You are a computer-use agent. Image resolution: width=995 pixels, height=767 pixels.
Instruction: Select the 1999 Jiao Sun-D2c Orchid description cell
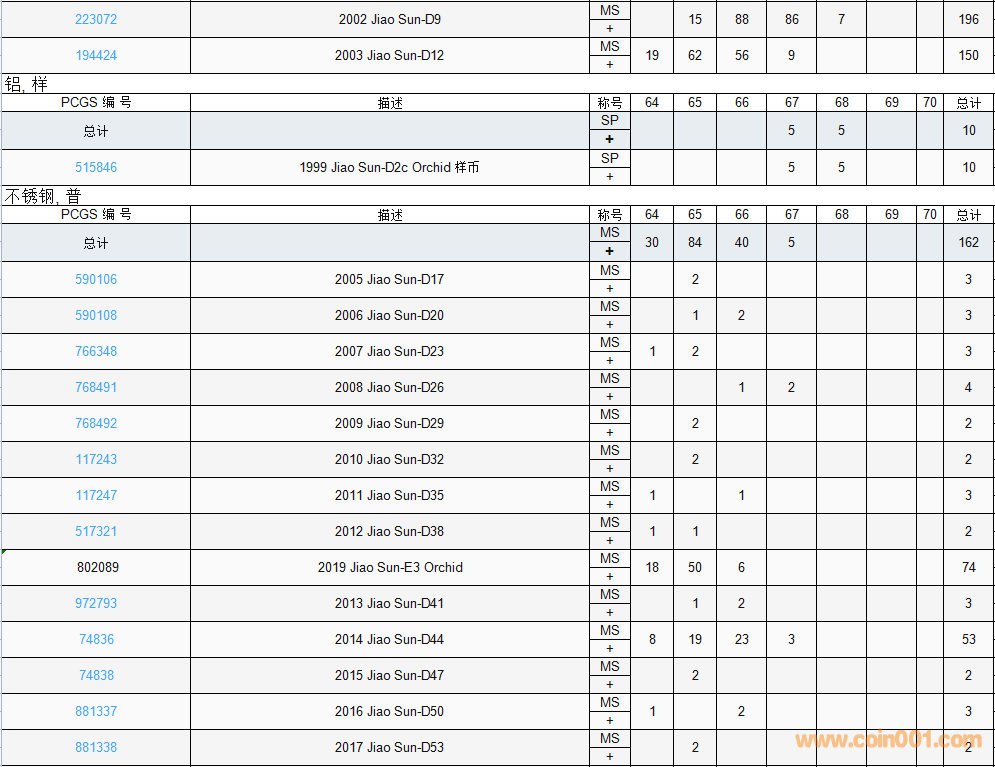(x=390, y=167)
